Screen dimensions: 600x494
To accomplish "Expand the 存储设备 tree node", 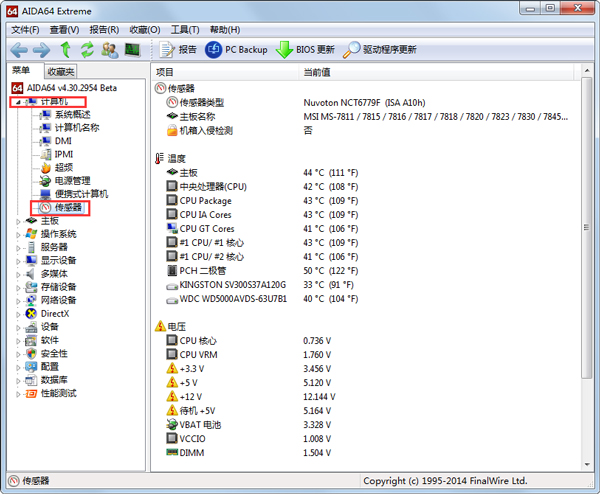I will click(18, 287).
